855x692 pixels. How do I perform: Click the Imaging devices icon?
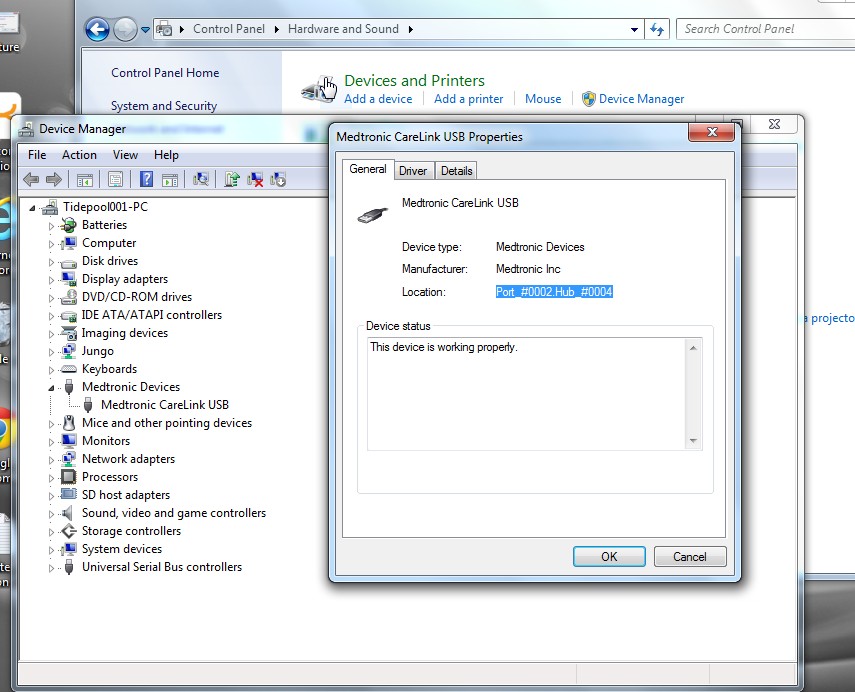pyautogui.click(x=69, y=333)
